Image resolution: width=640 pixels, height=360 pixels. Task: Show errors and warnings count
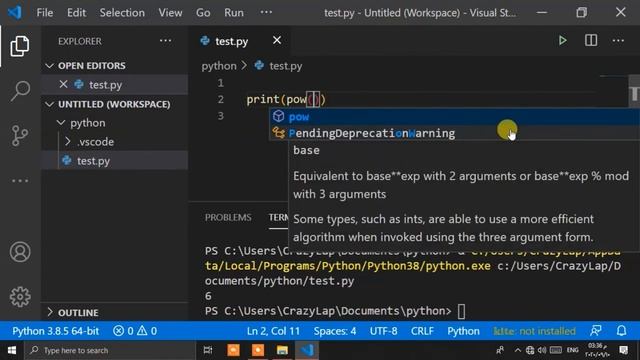[x=135, y=331]
